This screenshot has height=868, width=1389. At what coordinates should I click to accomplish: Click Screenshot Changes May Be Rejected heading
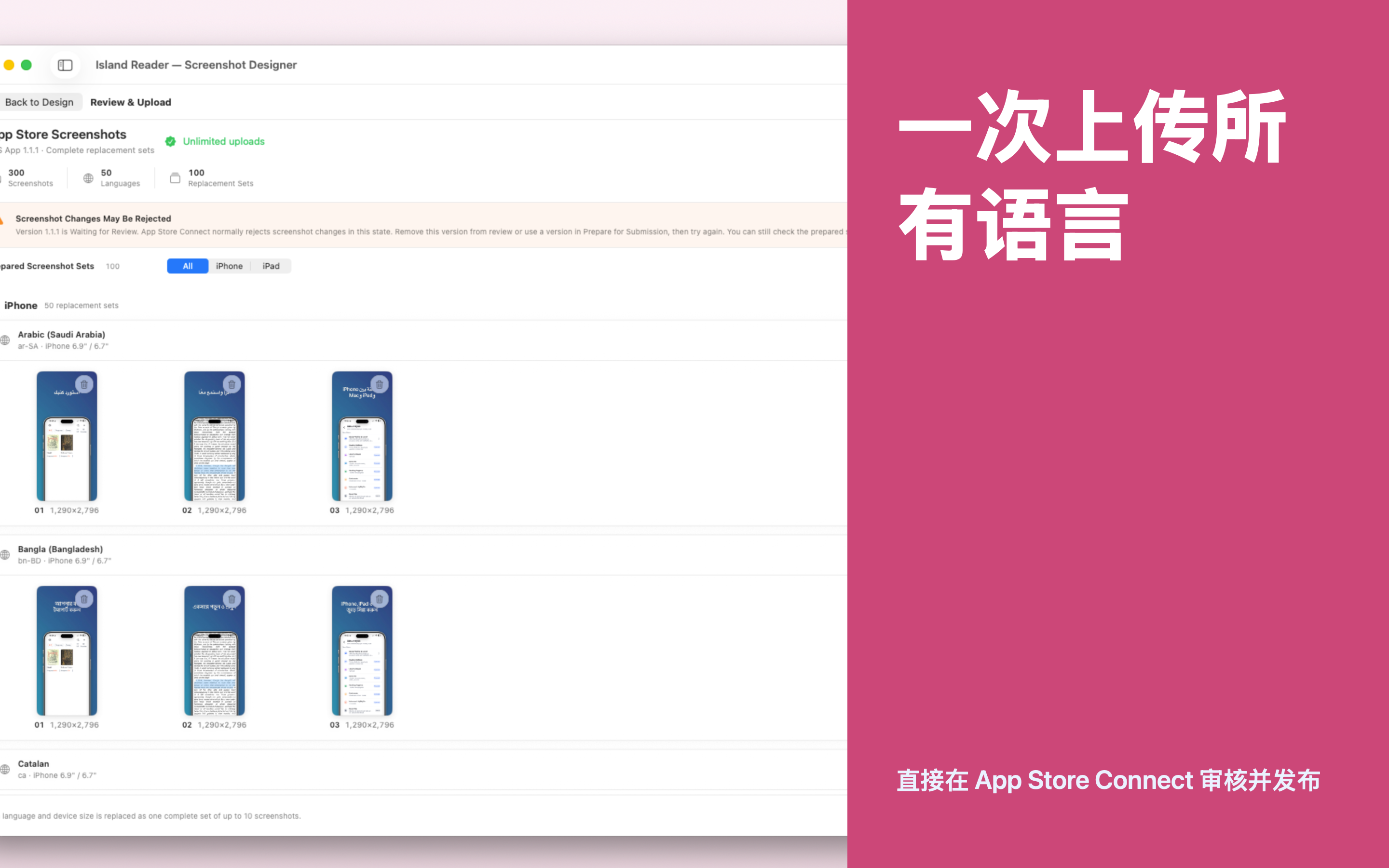tap(93, 219)
